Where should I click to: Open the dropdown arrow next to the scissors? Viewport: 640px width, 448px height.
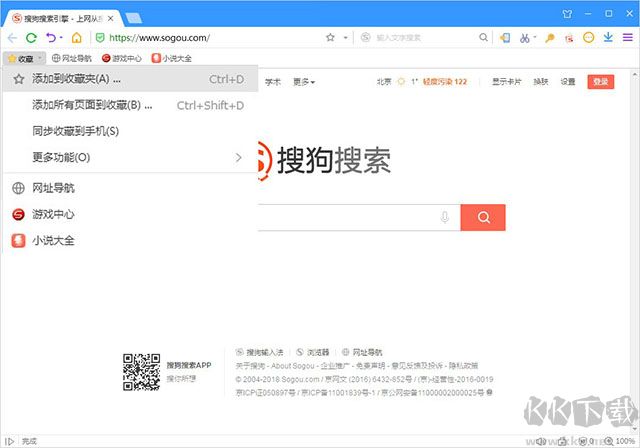(x=535, y=37)
